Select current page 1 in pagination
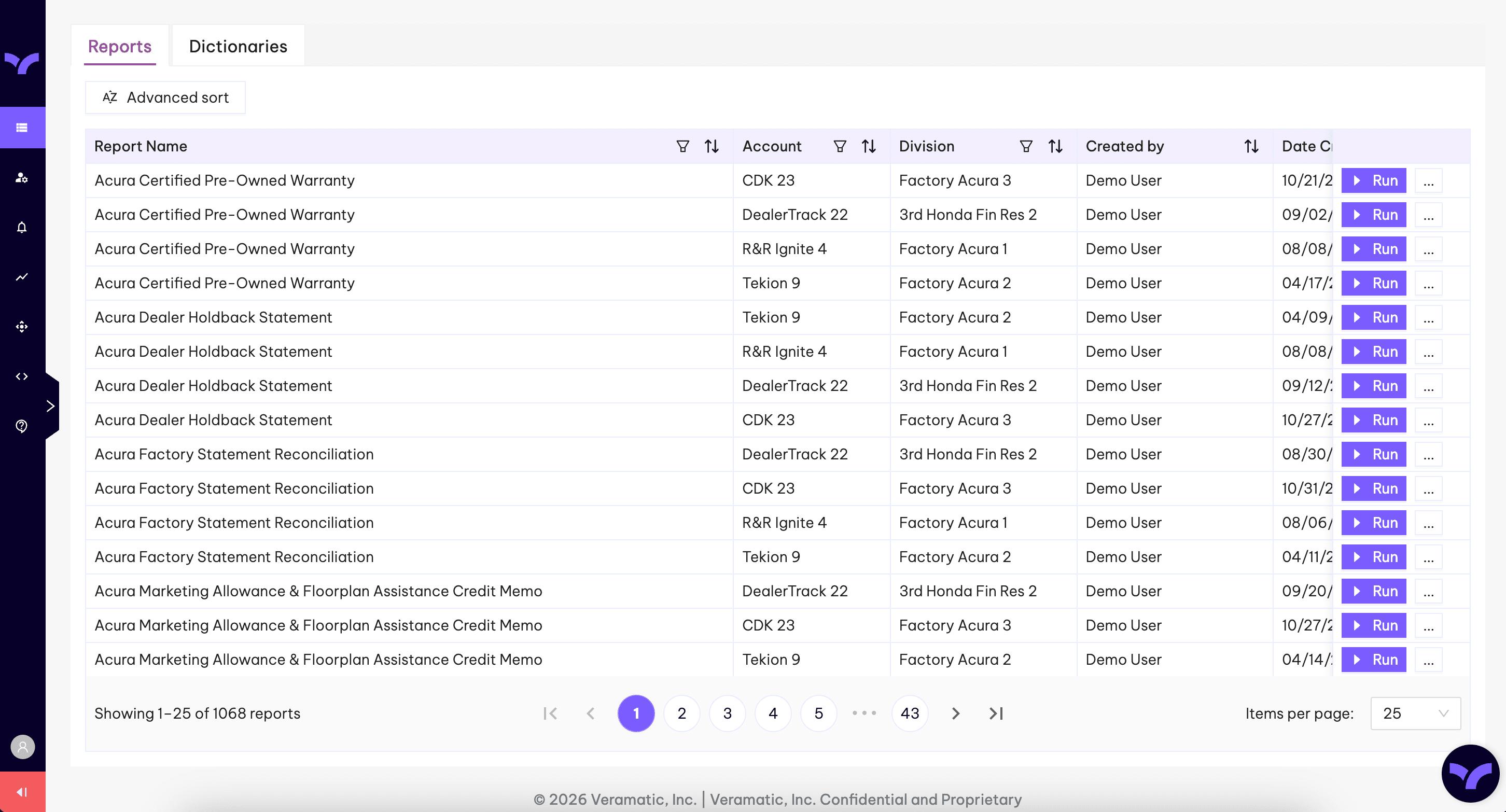 636,713
